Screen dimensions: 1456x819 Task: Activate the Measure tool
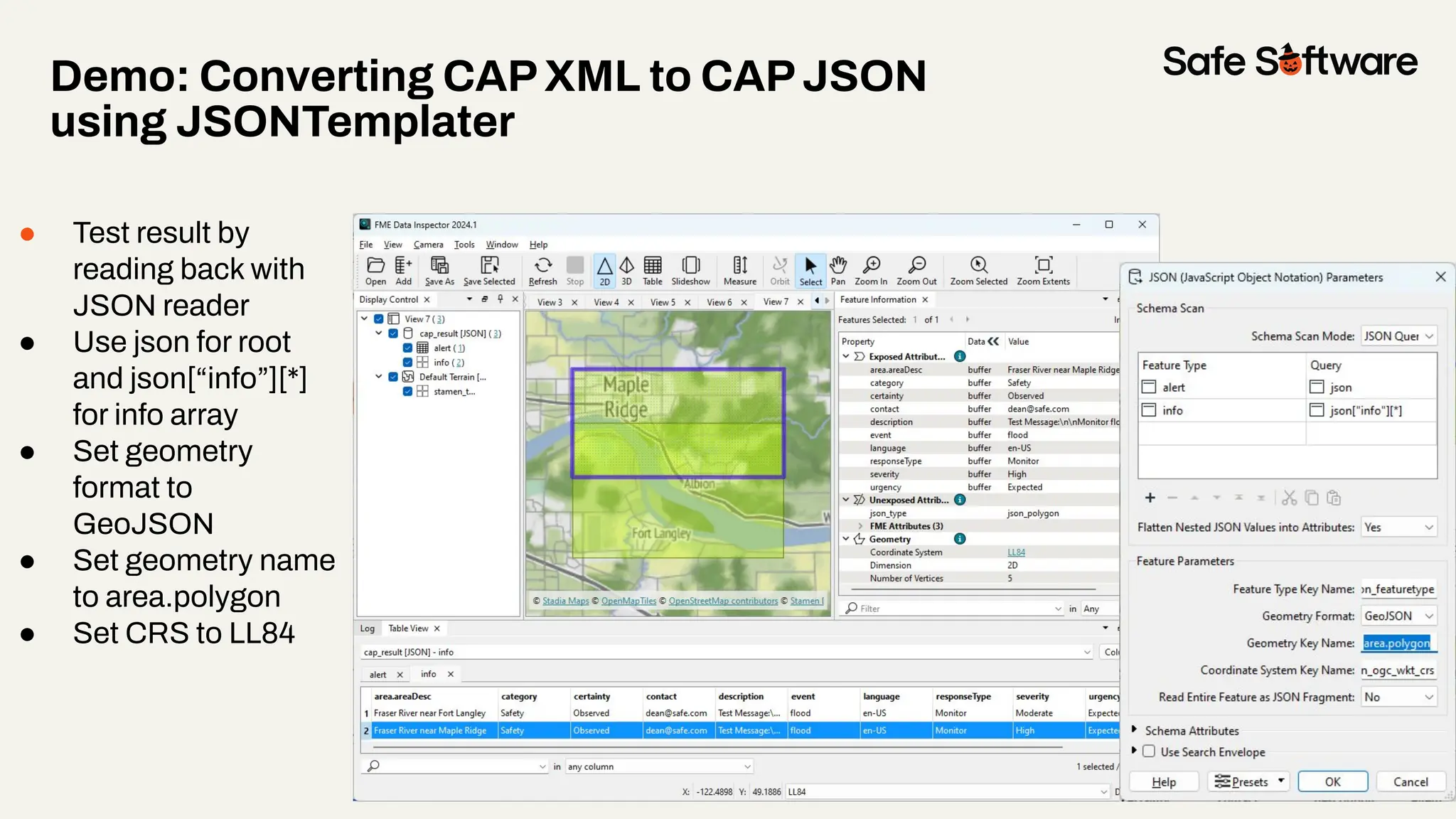[x=740, y=271]
